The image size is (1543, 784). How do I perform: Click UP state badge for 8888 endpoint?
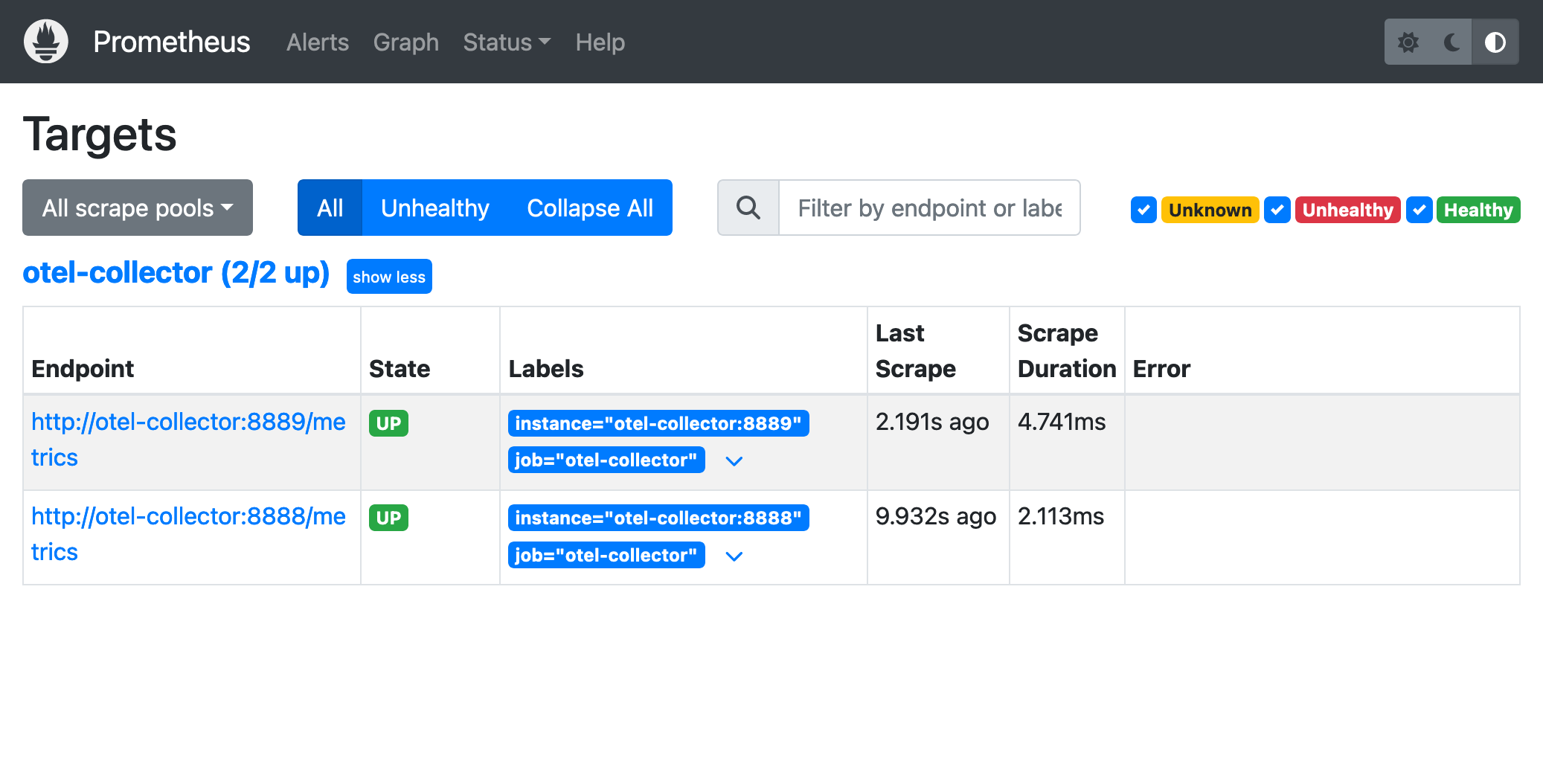pyautogui.click(x=388, y=518)
